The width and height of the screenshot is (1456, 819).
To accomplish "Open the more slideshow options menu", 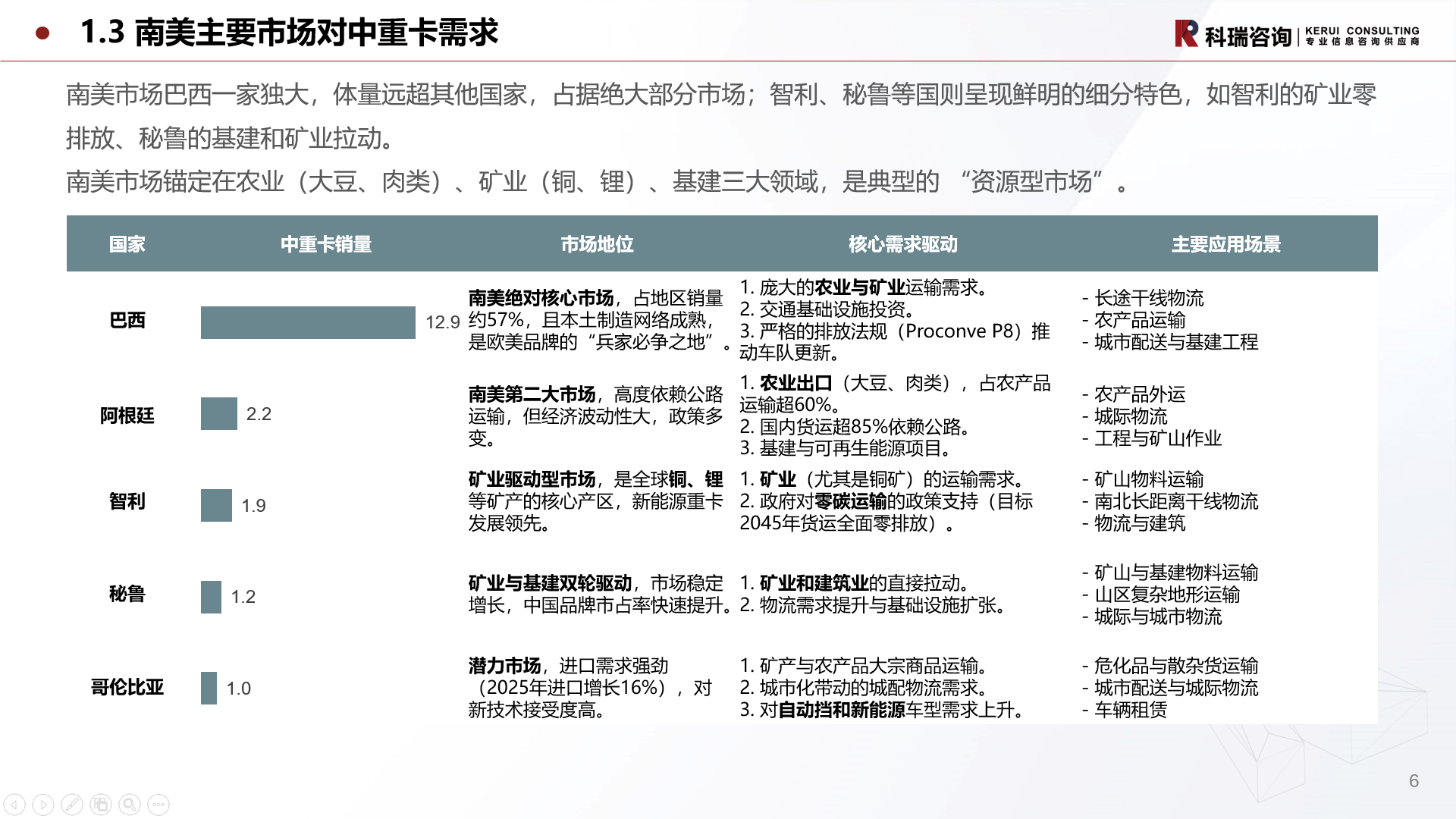I will click(x=158, y=805).
